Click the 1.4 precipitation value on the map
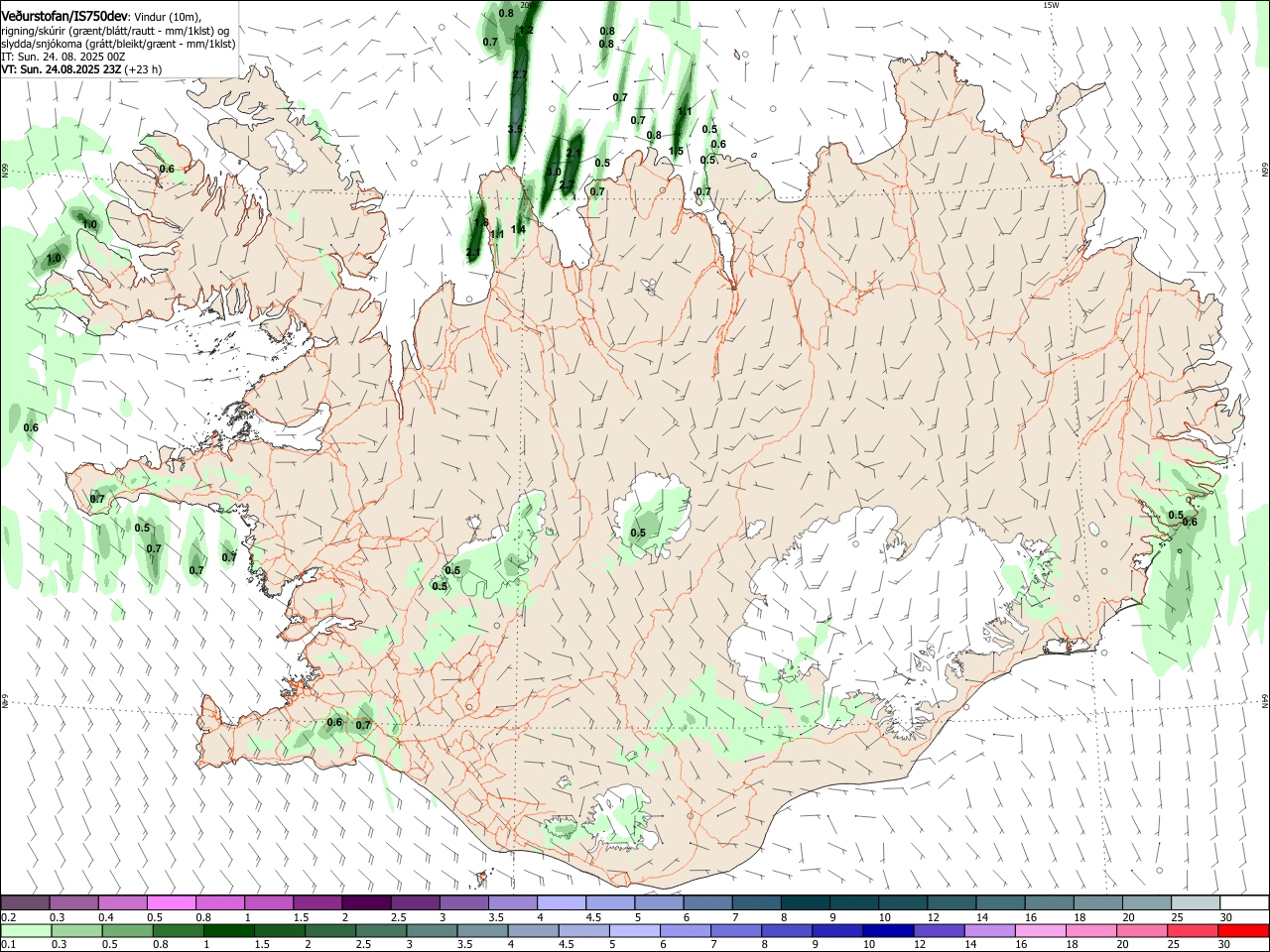 518,229
